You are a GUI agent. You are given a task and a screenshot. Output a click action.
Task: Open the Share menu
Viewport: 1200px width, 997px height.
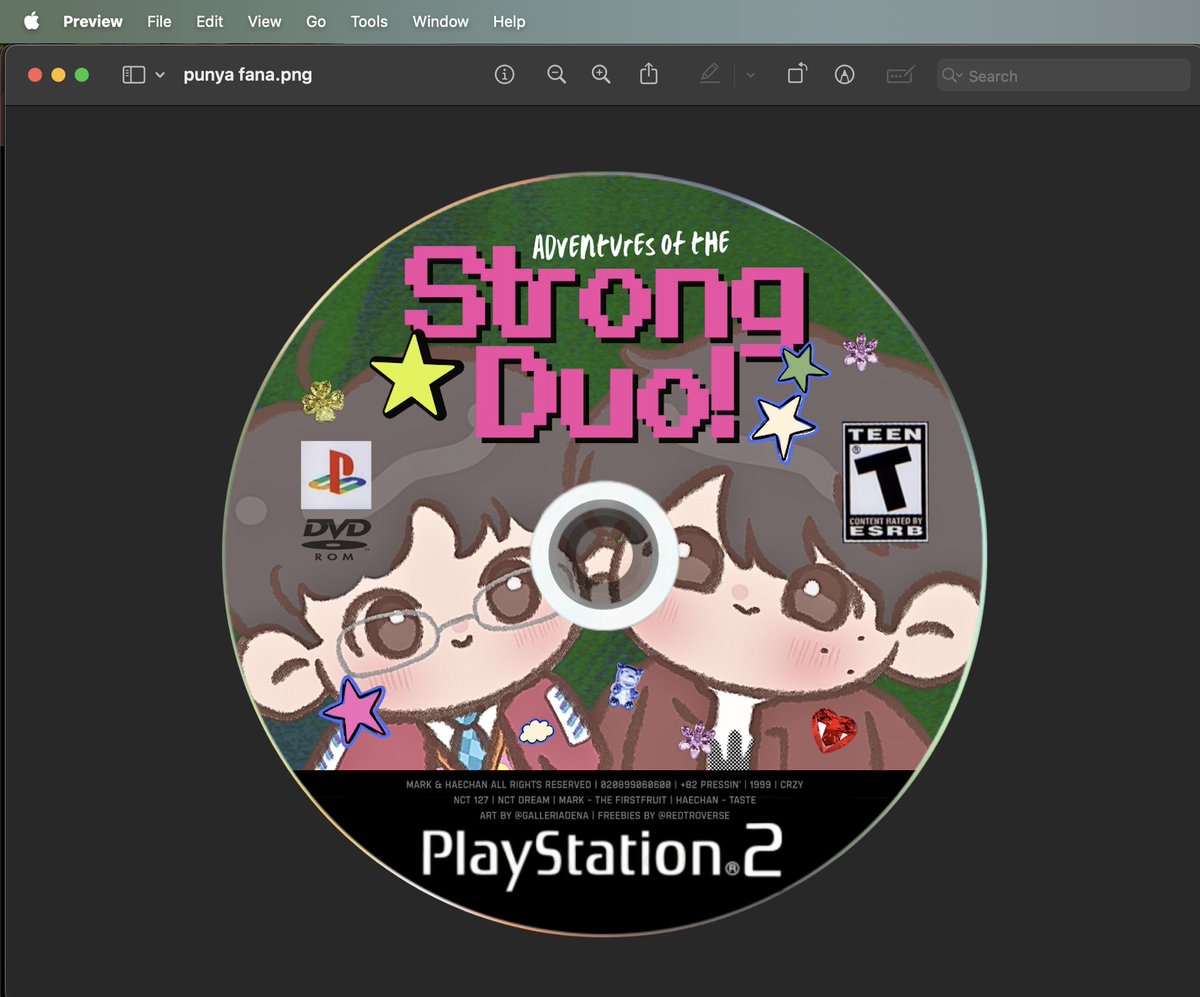pyautogui.click(x=649, y=74)
